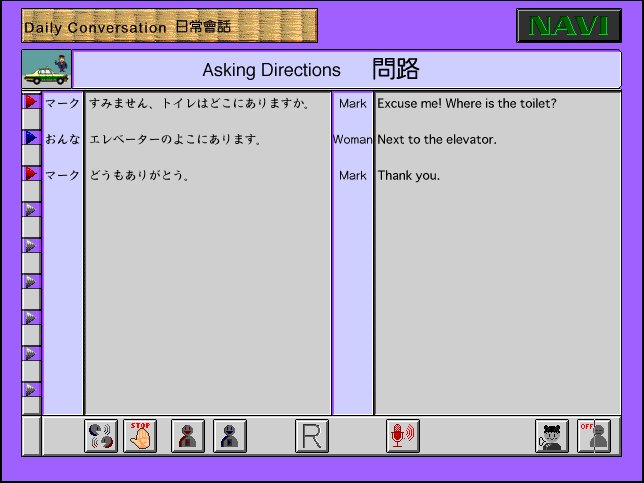Click マーク label beside どうもありがとう line

(x=62, y=175)
